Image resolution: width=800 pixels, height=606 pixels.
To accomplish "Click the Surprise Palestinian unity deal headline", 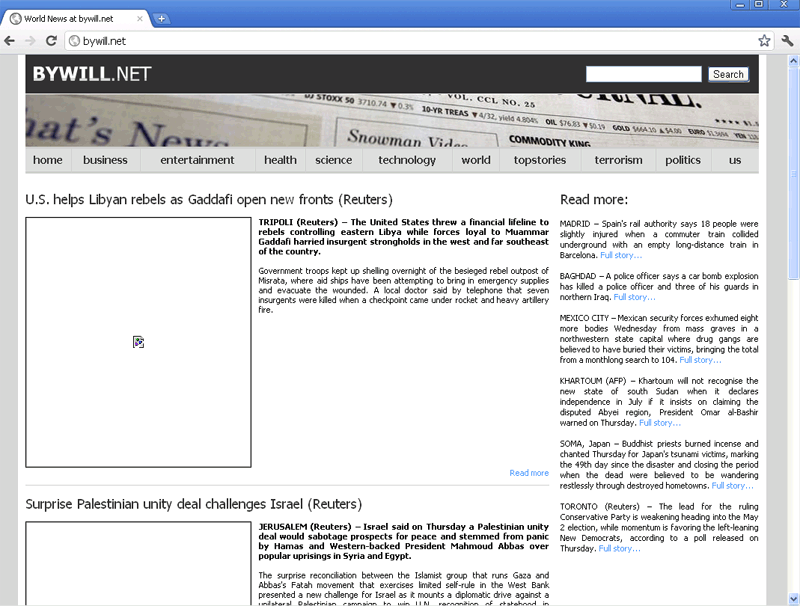I will 193,504.
